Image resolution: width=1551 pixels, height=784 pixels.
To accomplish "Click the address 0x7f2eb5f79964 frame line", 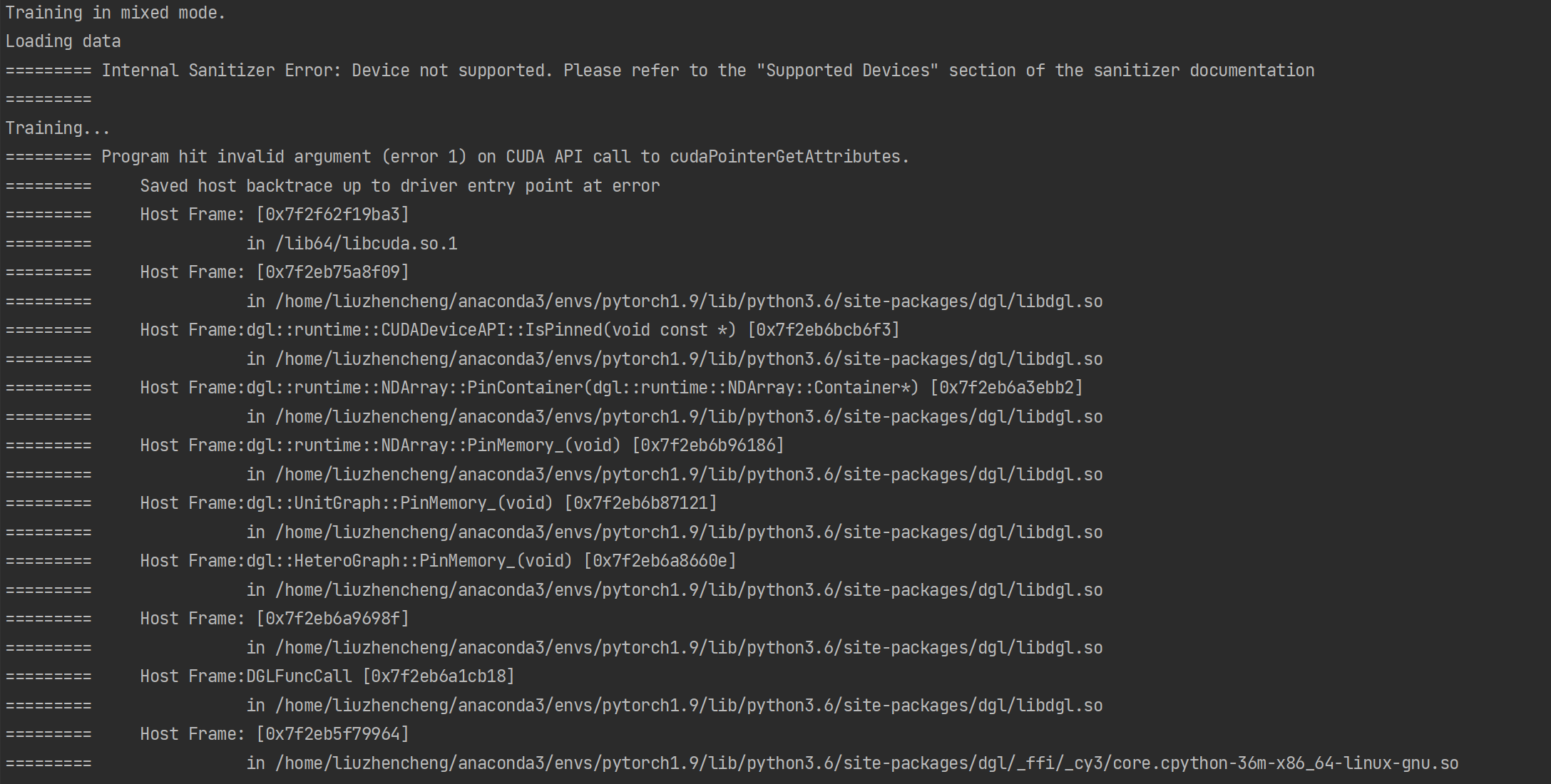I will 332,733.
